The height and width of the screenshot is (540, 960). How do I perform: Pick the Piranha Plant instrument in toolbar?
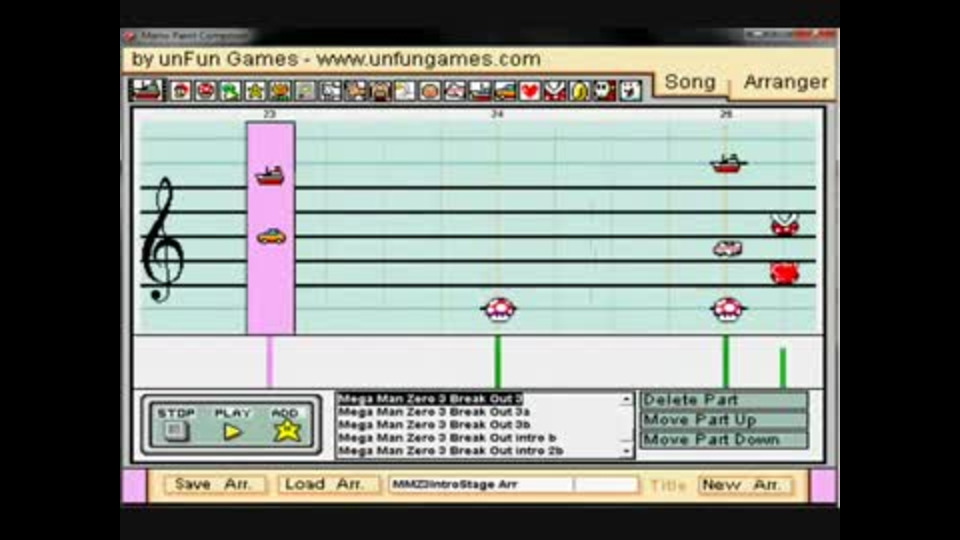[x=555, y=91]
